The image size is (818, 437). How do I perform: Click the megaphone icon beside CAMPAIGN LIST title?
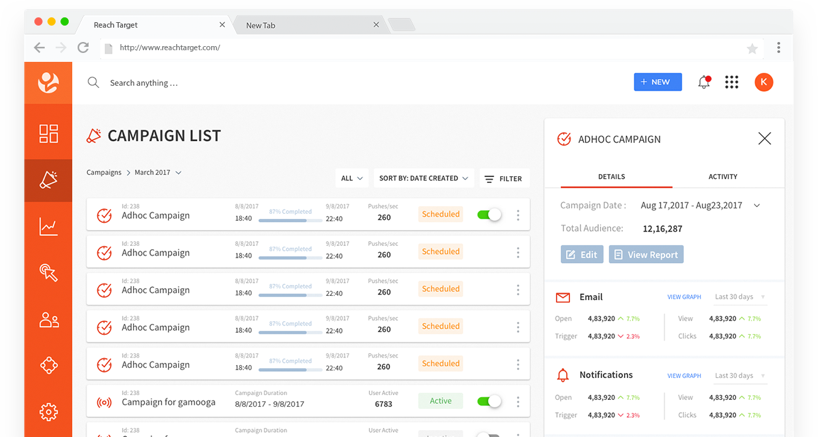coord(93,136)
